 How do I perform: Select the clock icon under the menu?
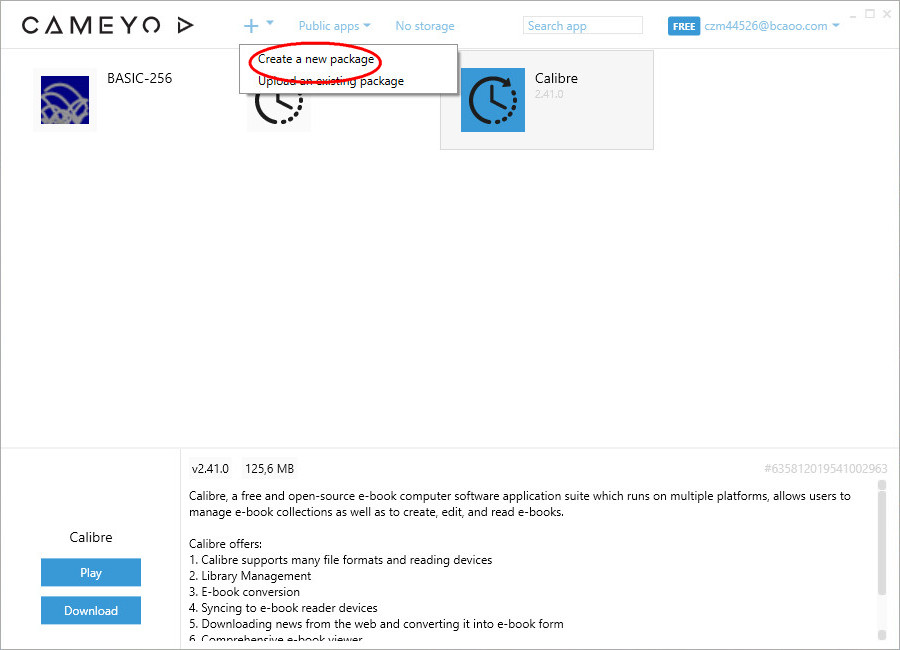click(x=279, y=108)
